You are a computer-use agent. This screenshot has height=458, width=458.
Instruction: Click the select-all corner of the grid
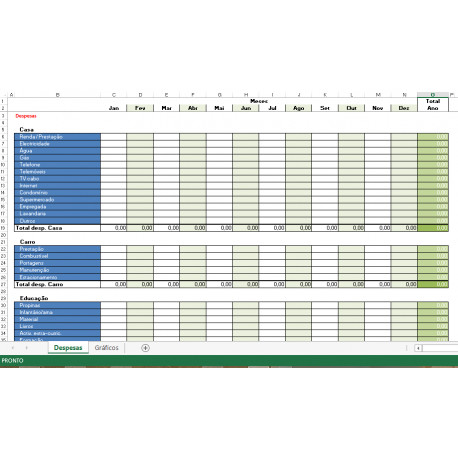pyautogui.click(x=3, y=95)
